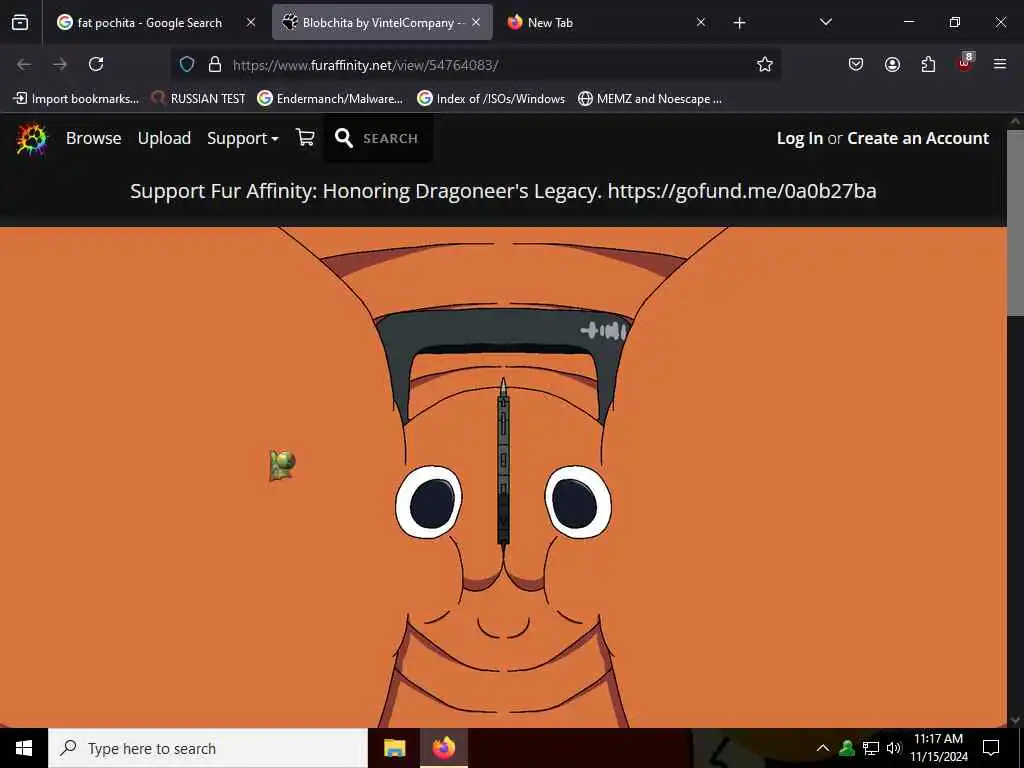Click the small green figure on the artwork
This screenshot has width=1024, height=768.
tap(282, 466)
